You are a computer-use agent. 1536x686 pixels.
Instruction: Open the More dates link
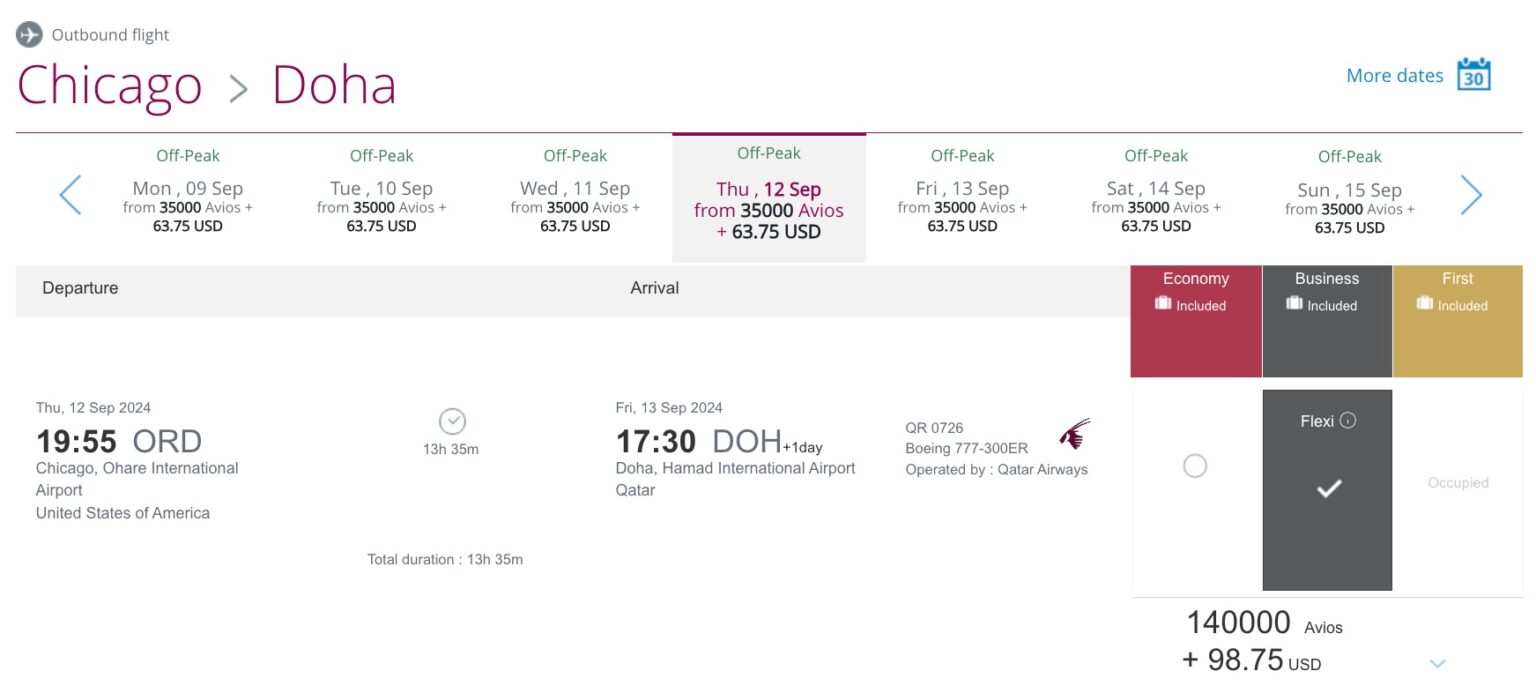(1394, 74)
